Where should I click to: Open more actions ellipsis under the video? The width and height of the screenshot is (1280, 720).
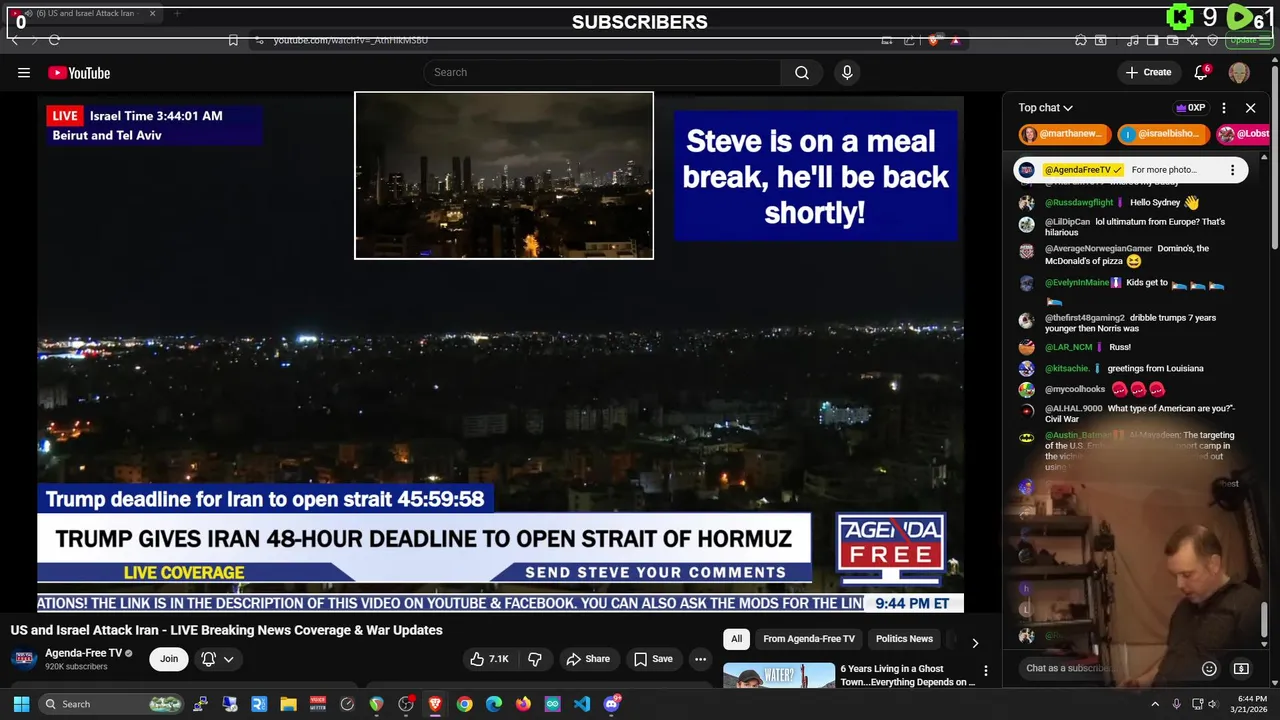pyautogui.click(x=700, y=659)
